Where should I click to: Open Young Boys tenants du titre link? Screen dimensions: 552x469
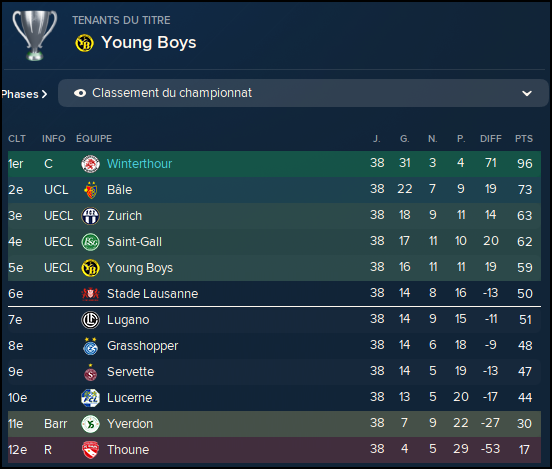149,43
